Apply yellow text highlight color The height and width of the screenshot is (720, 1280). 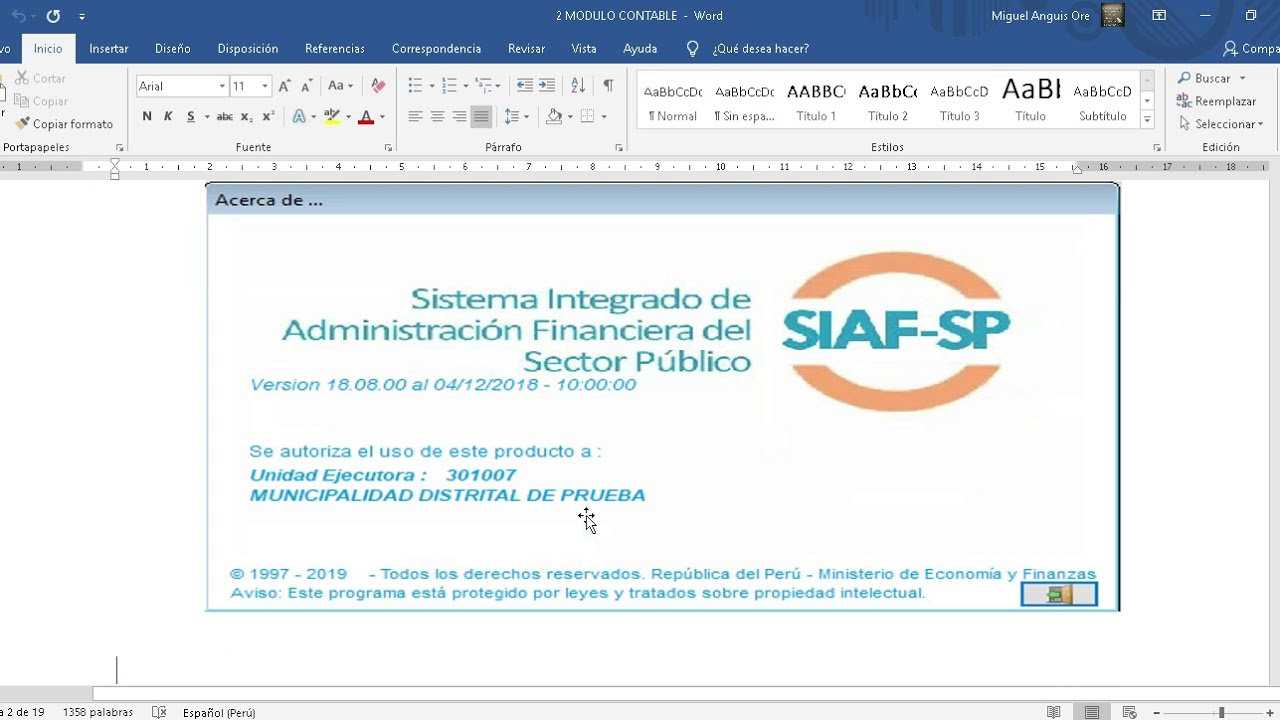pos(332,117)
